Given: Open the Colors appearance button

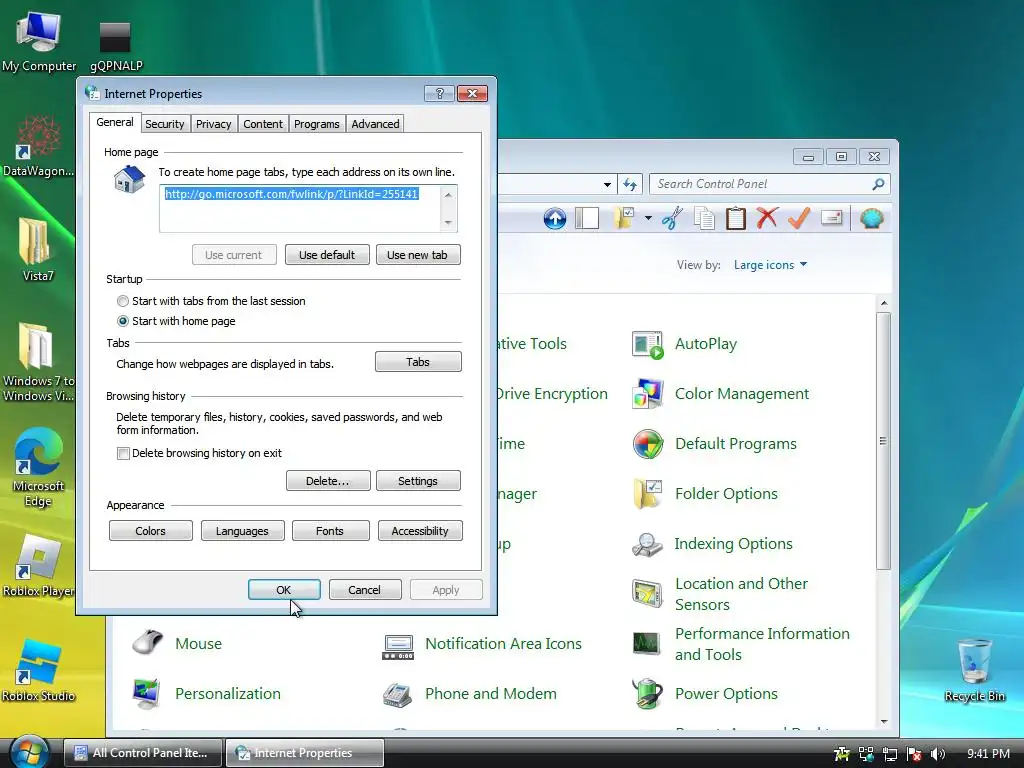Looking at the screenshot, I should [151, 531].
